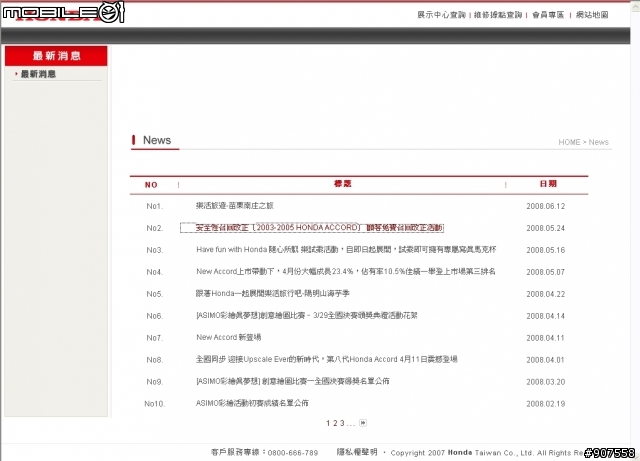
Task: Open the 展示中心查詢 link in top navigation
Action: click(441, 15)
